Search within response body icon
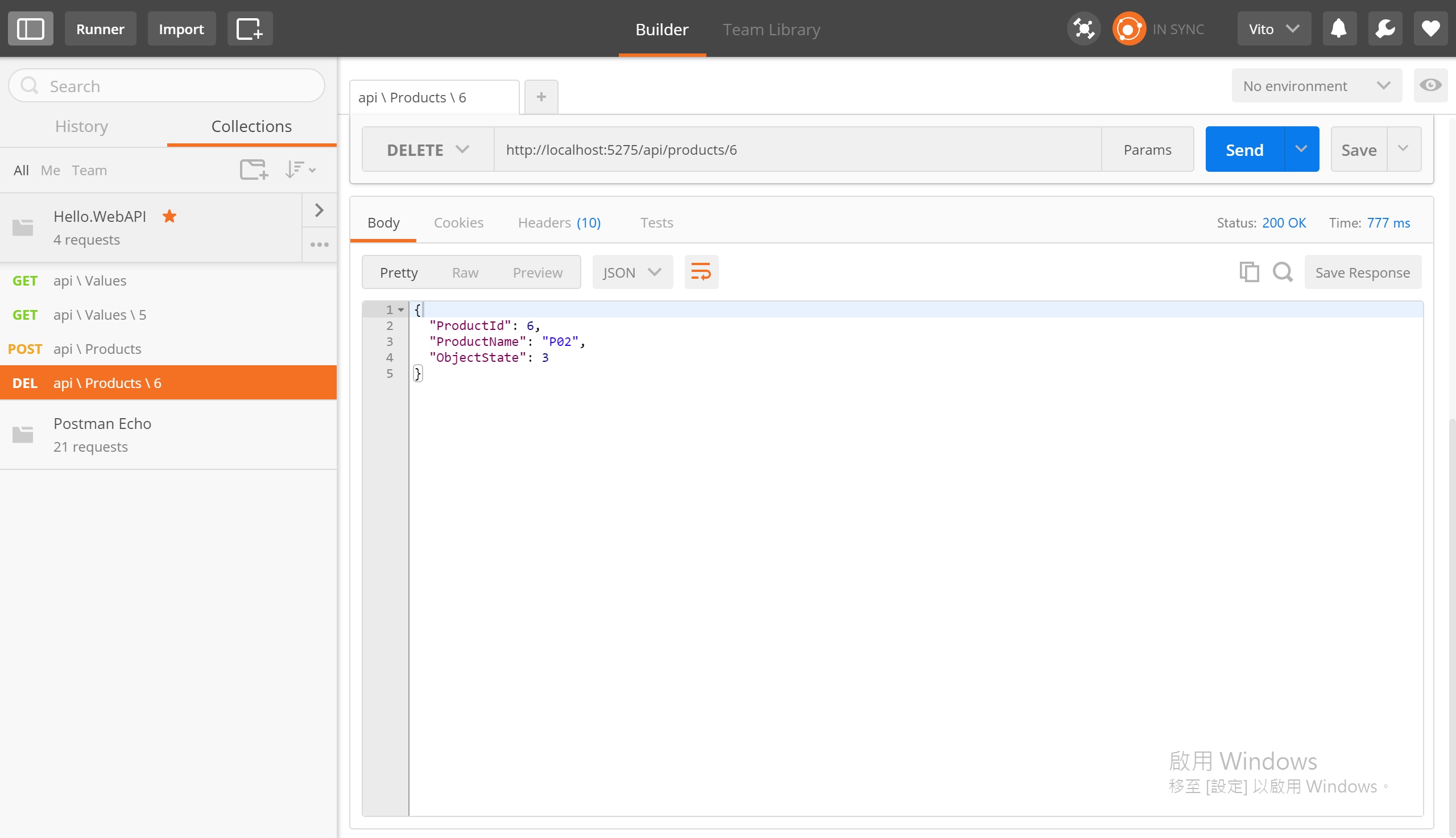The height and width of the screenshot is (838, 1456). point(1283,272)
